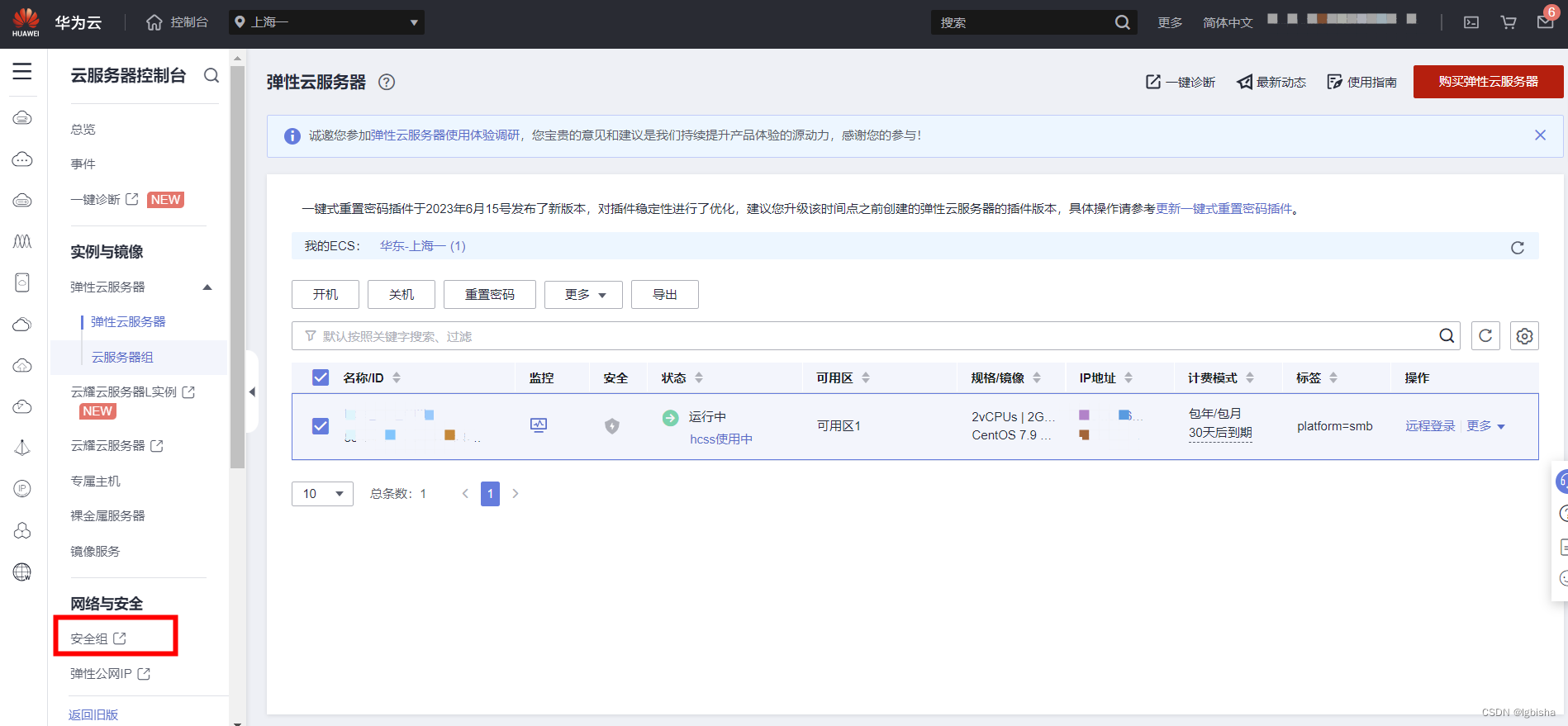Open 一键诊断 in page header

tap(1181, 82)
